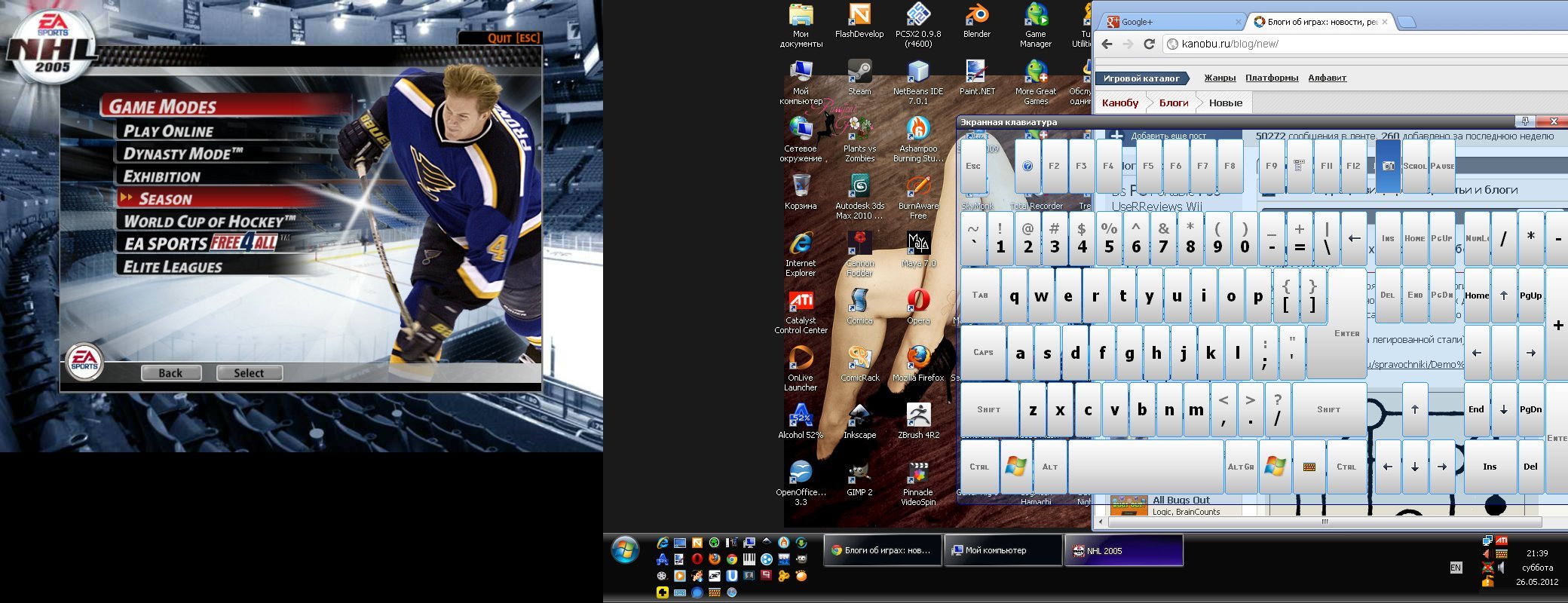The image size is (1568, 603).
Task: Open the Windows Start orb
Action: (x=625, y=551)
